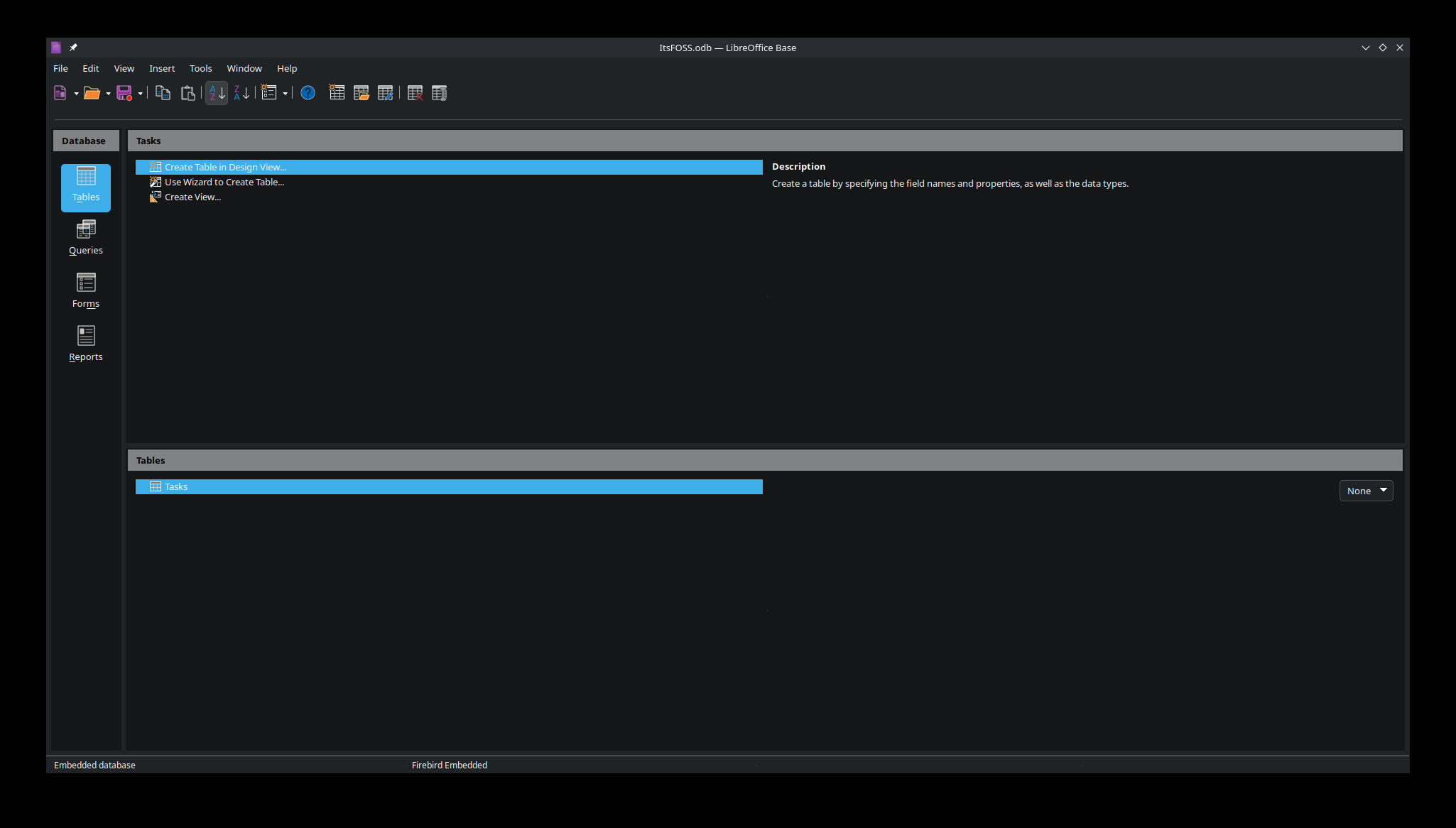Open LibreOffice Help with the question mark icon
The height and width of the screenshot is (828, 1456).
click(x=308, y=92)
